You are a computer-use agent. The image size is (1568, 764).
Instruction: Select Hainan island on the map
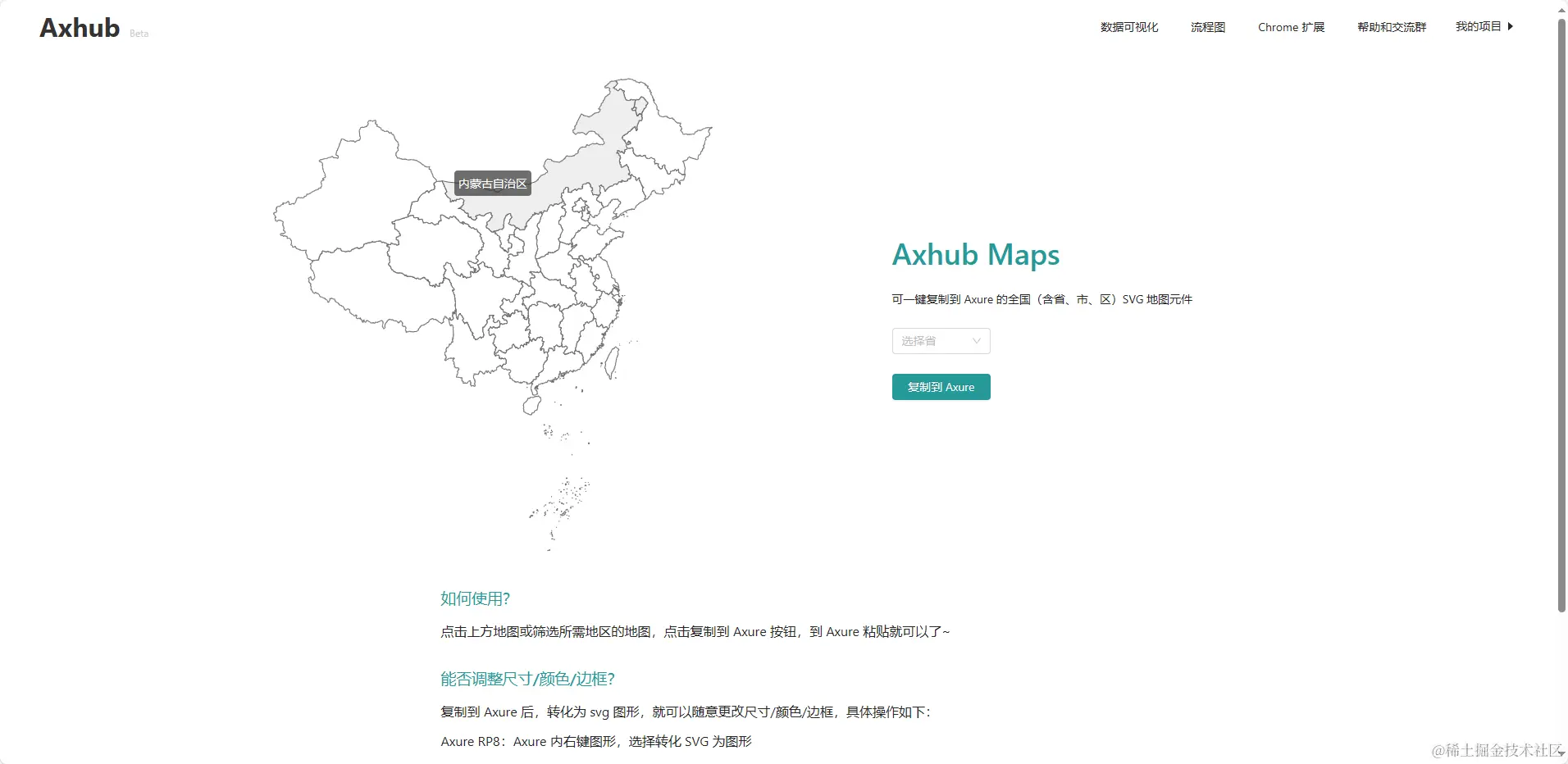coord(531,405)
